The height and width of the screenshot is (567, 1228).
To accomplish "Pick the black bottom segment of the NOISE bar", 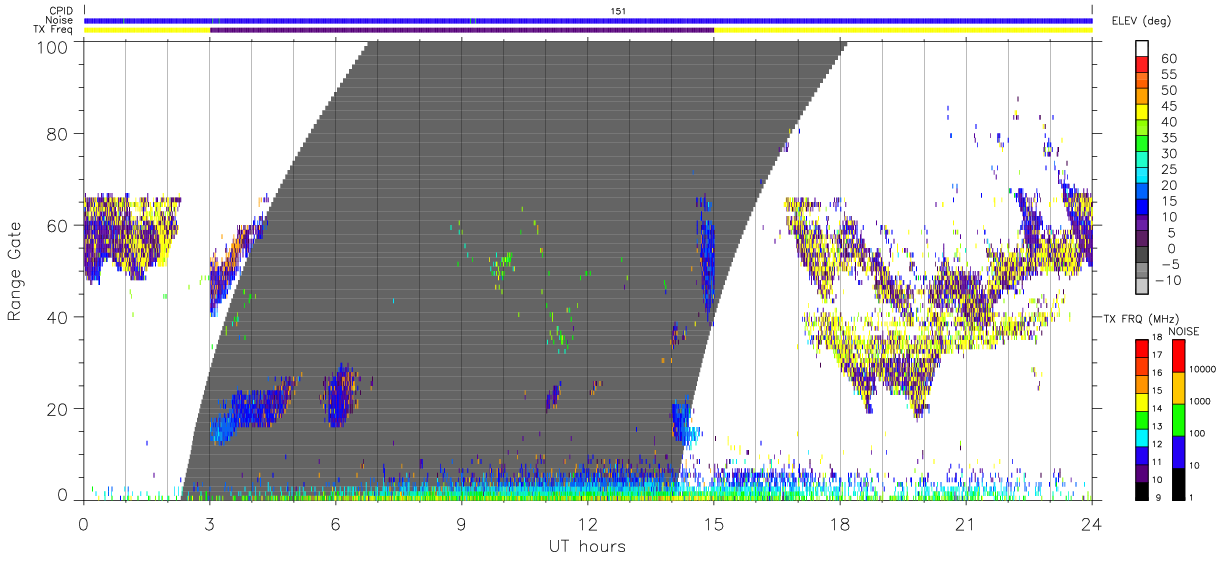I will click(1180, 484).
